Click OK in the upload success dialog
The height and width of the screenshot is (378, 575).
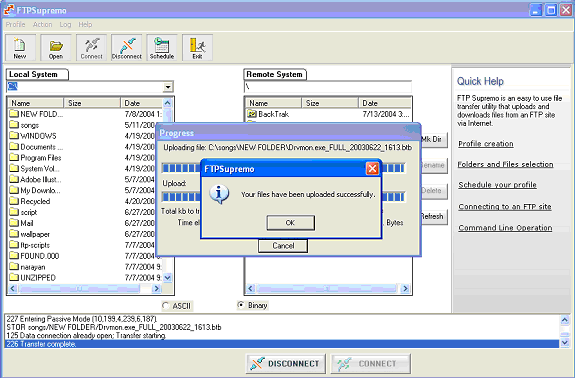290,223
